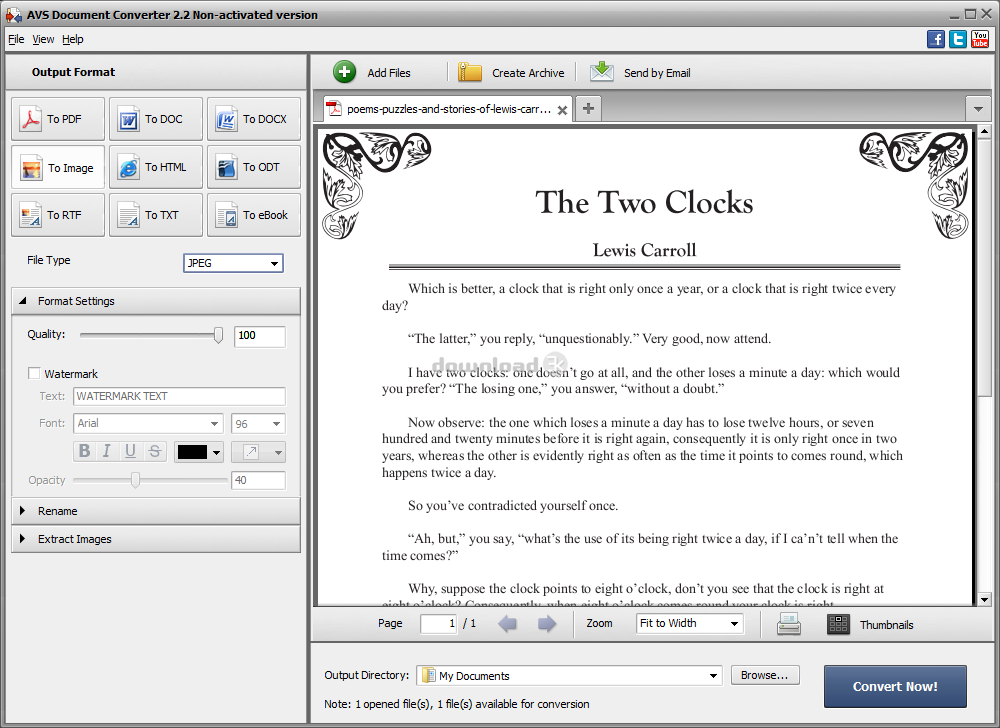Enable the Watermark checkbox
The height and width of the screenshot is (728, 1000).
(x=34, y=374)
